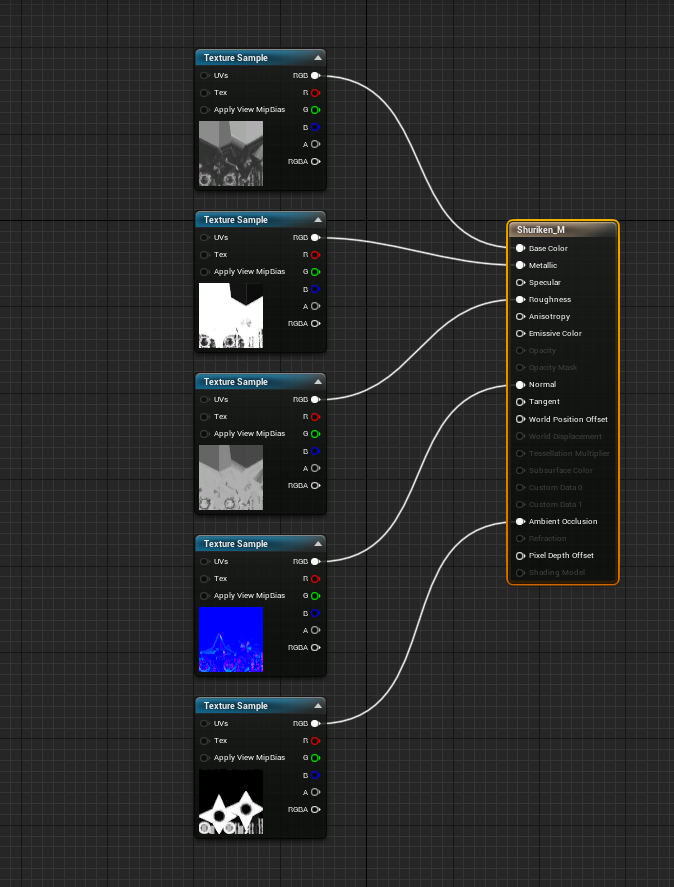674x887 pixels.
Task: Collapse the Texture Sample node connected to Base Color
Action: [317, 58]
